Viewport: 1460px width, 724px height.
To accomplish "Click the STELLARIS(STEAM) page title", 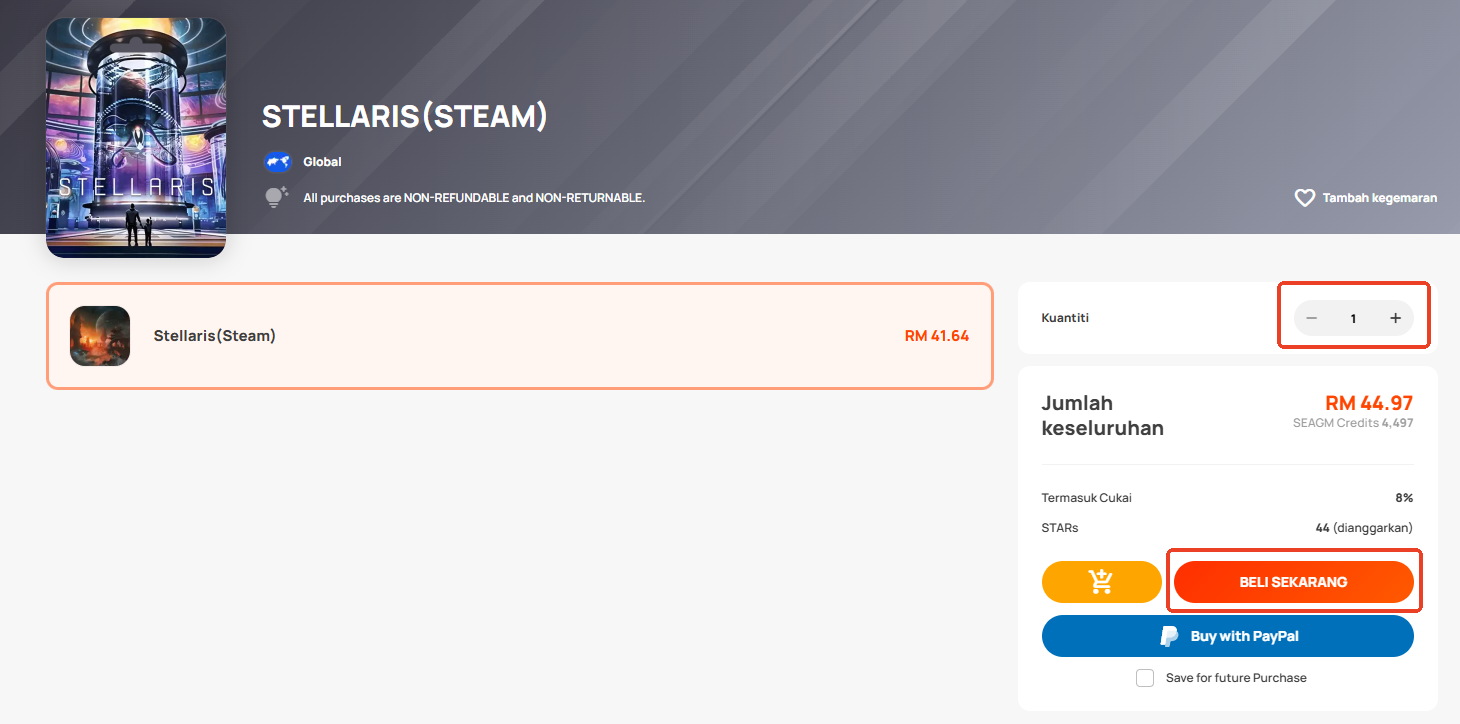I will tap(405, 116).
